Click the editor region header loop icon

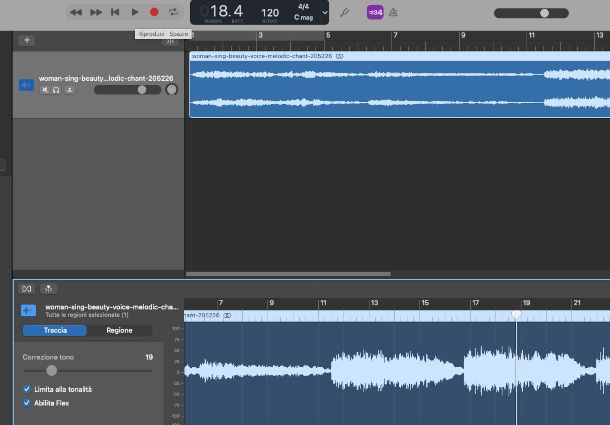tap(228, 315)
